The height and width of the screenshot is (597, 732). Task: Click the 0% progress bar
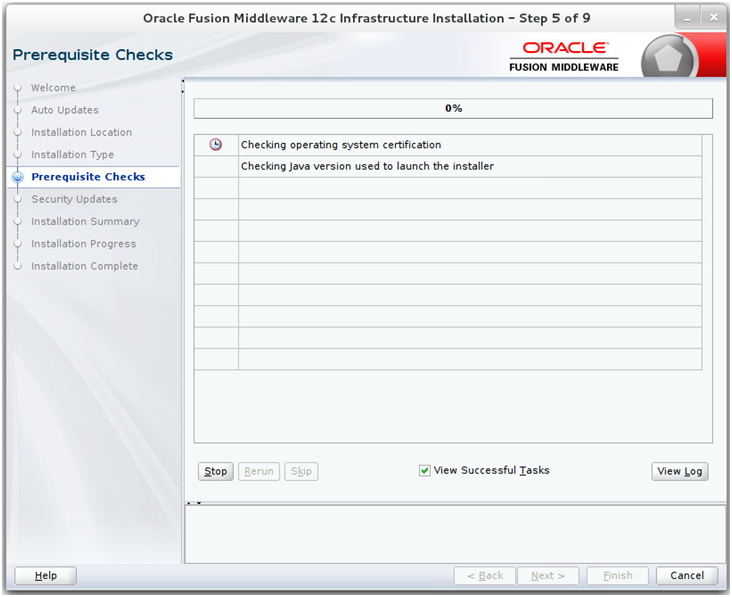453,108
